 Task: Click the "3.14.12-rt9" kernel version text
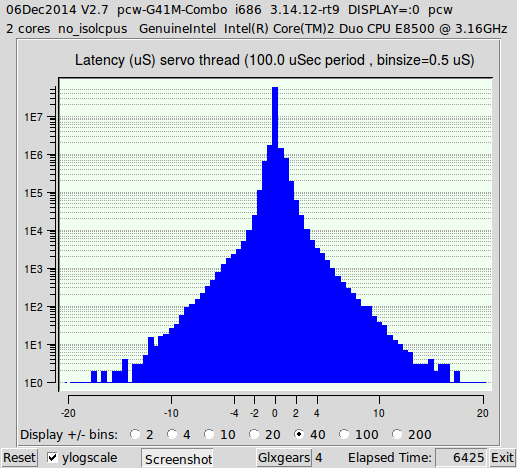coord(305,10)
